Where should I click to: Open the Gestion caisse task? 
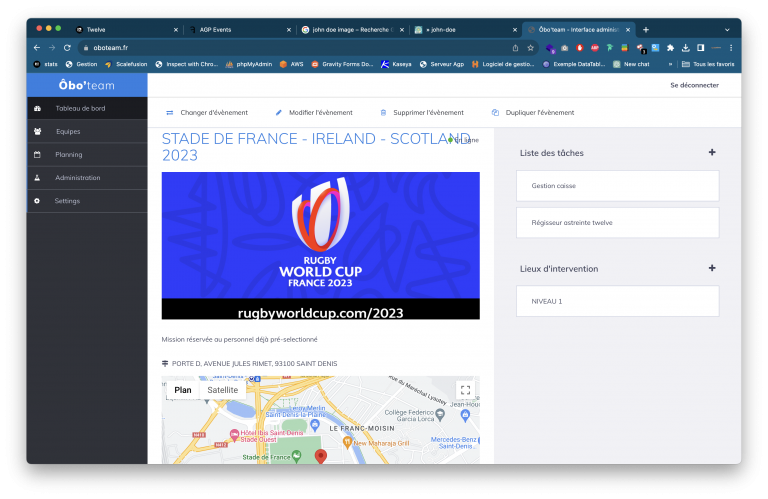618,186
